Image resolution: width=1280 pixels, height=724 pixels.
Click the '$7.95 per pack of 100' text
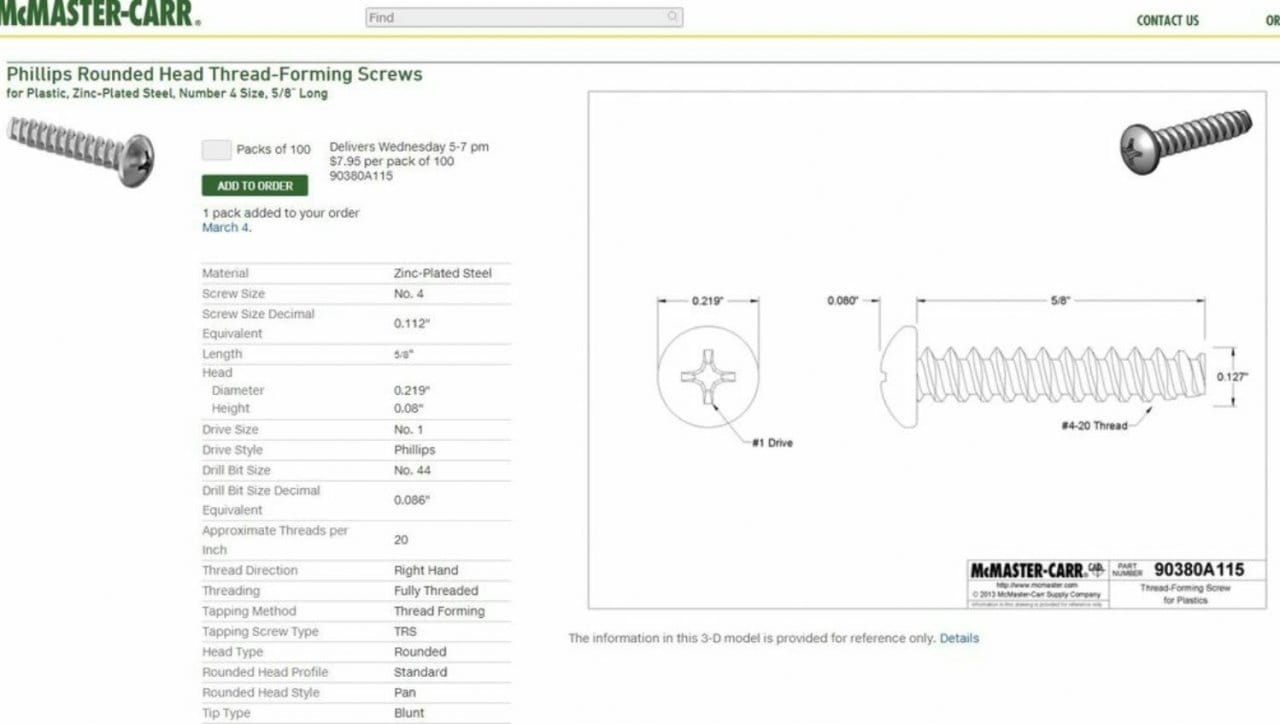pyautogui.click(x=391, y=161)
